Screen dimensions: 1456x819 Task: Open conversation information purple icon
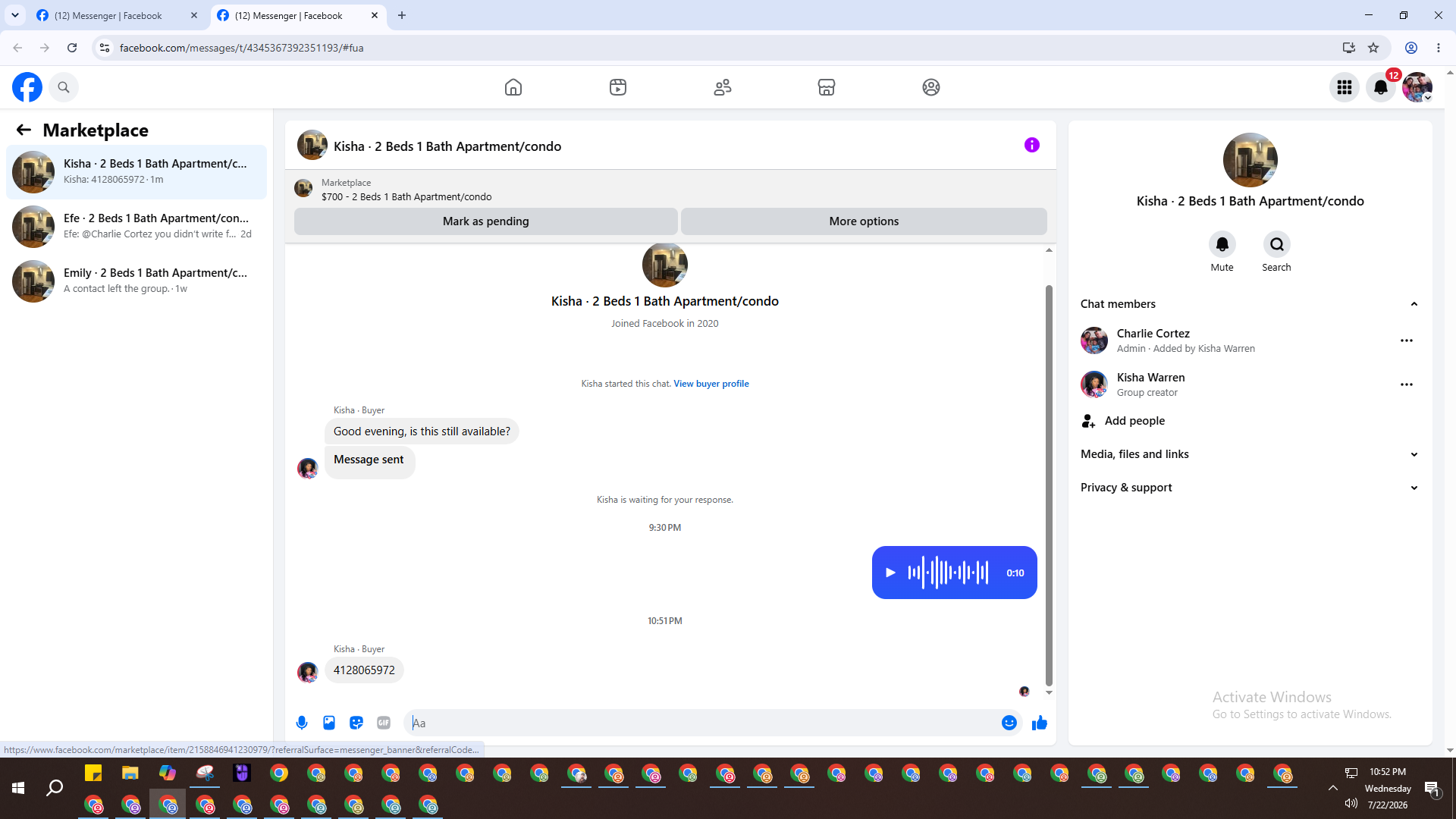coord(1032,145)
